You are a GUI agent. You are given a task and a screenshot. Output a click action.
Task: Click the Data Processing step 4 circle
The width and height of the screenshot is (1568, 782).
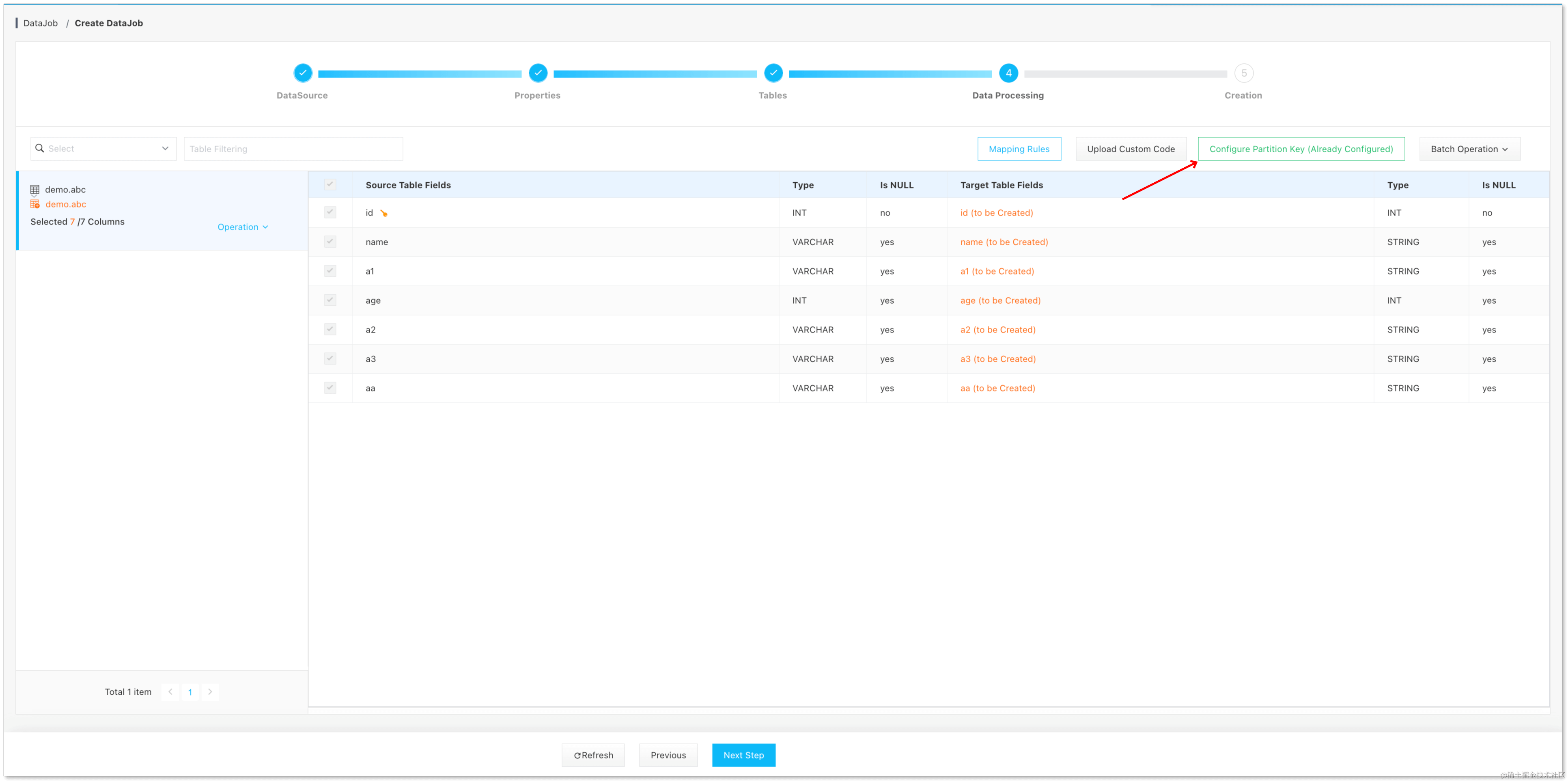1008,73
